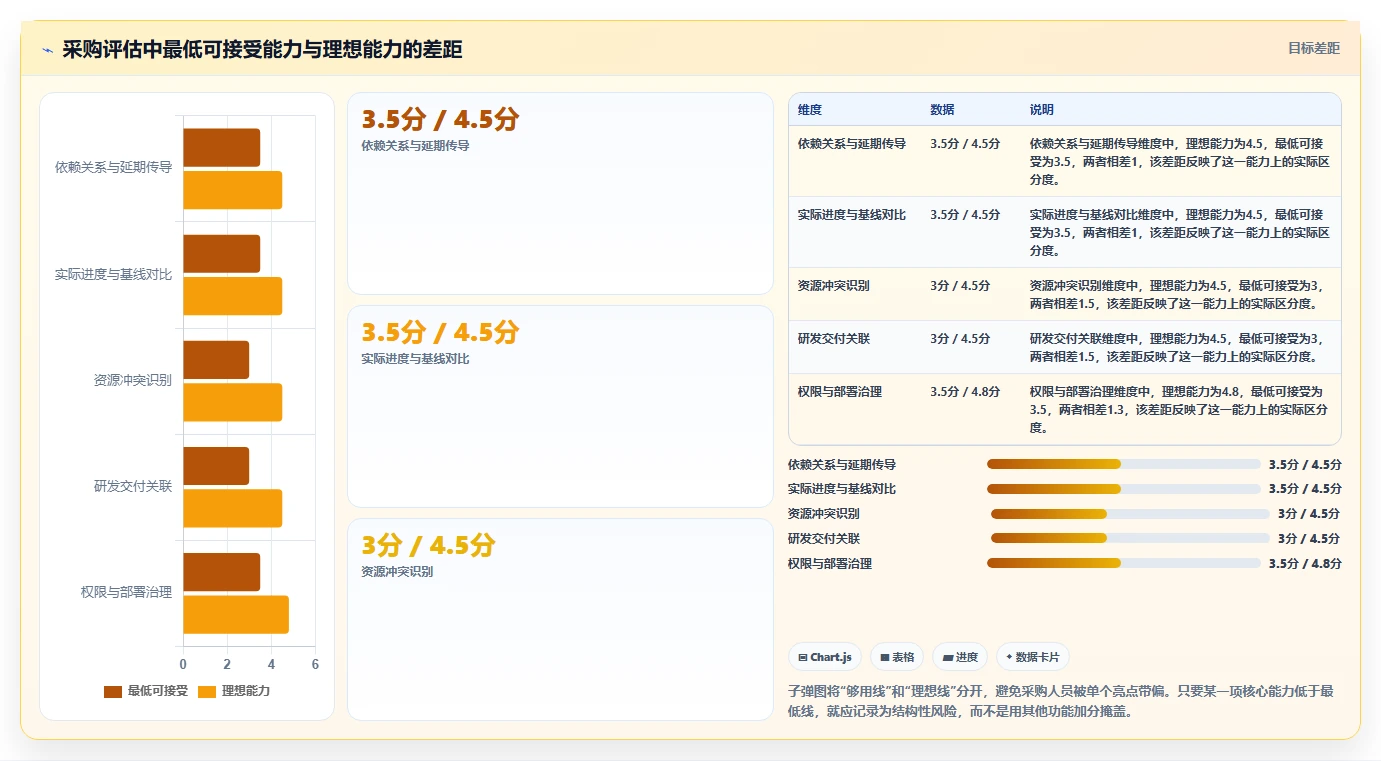This screenshot has height=761, width=1381.
Task: Click the 资源冲突识别 chart axis label
Action: pos(132,380)
